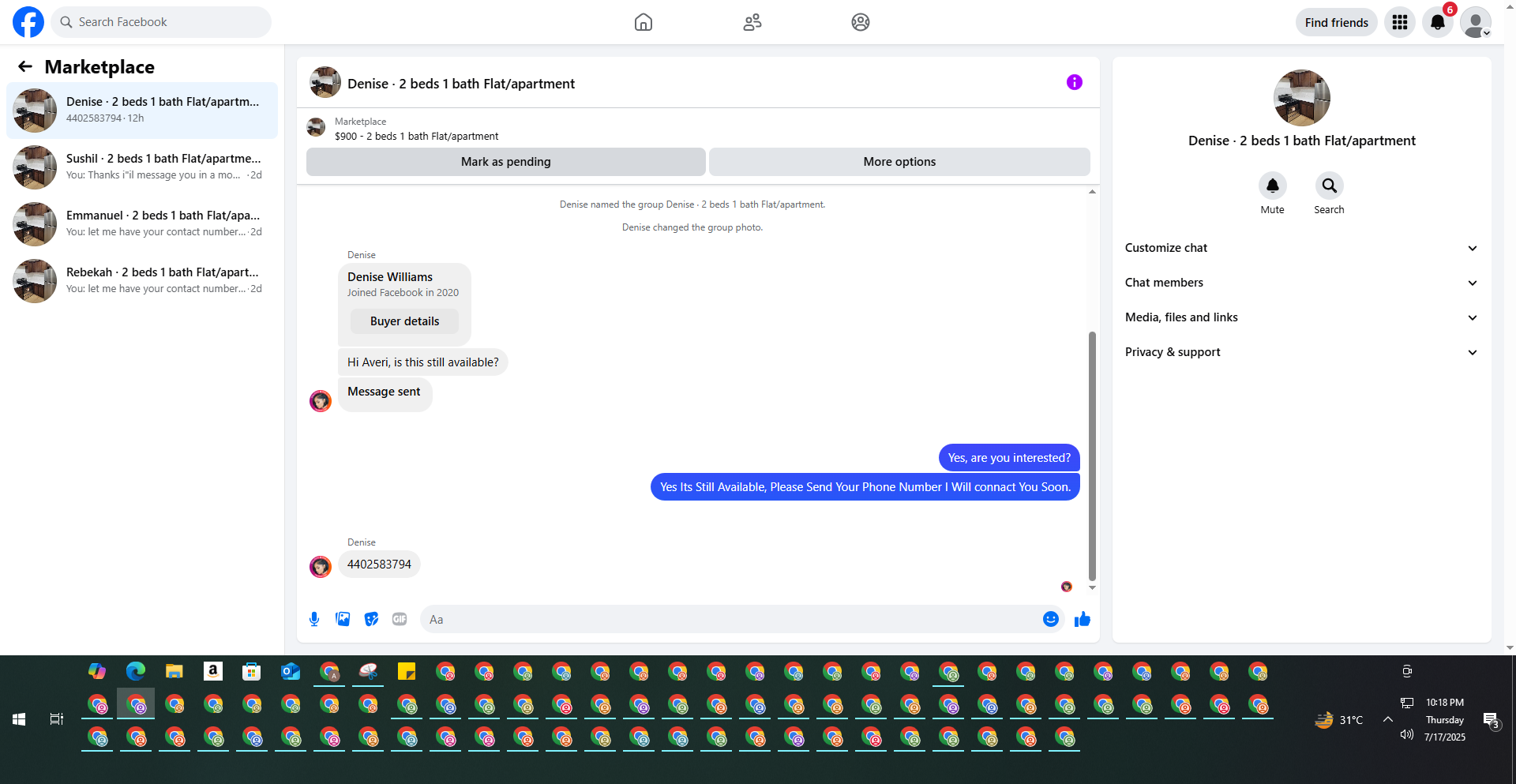Screen dimensions: 1516x784
Task: Click the Facebook logo
Action: [x=28, y=22]
